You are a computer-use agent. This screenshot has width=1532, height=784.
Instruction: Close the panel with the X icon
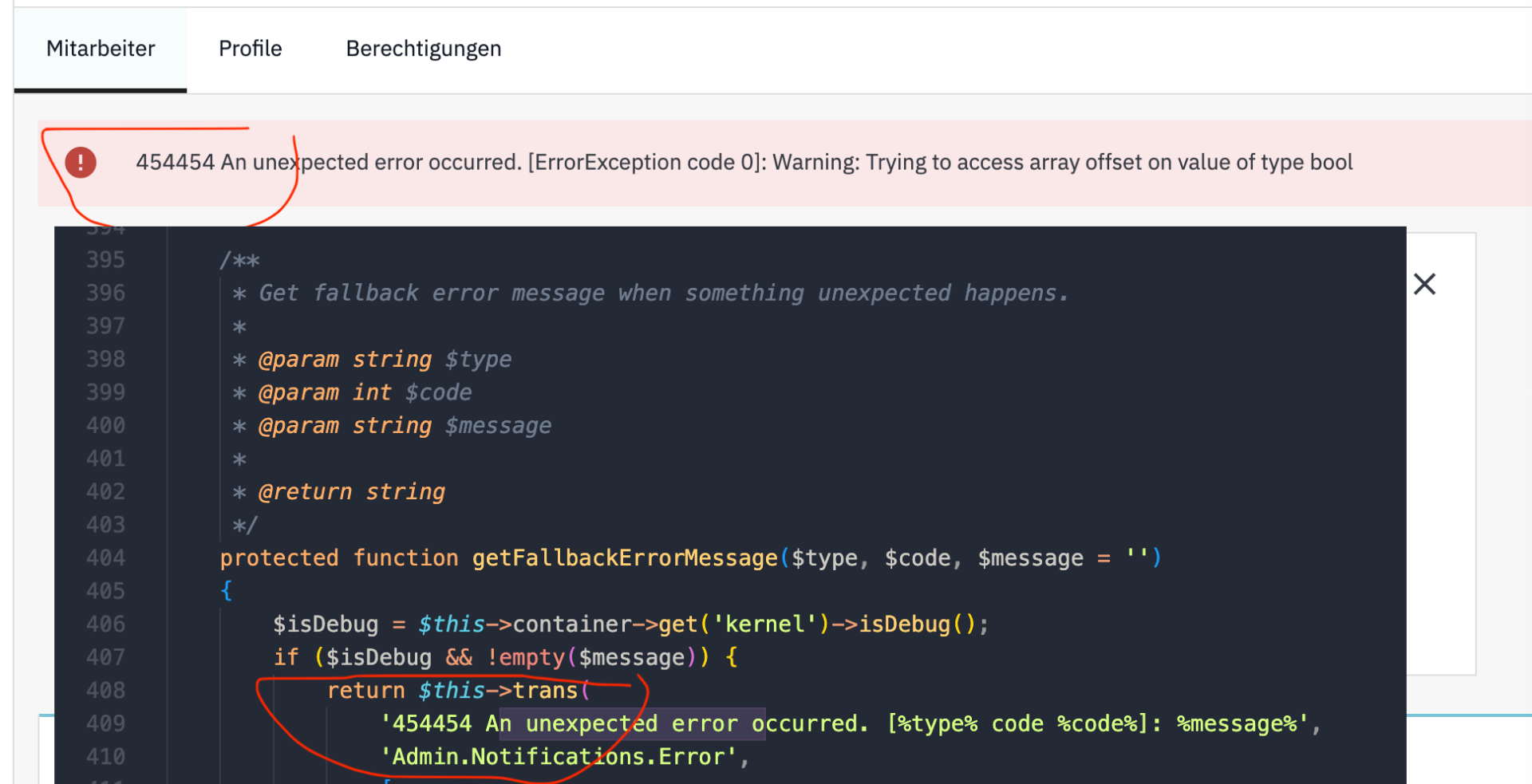1424,284
